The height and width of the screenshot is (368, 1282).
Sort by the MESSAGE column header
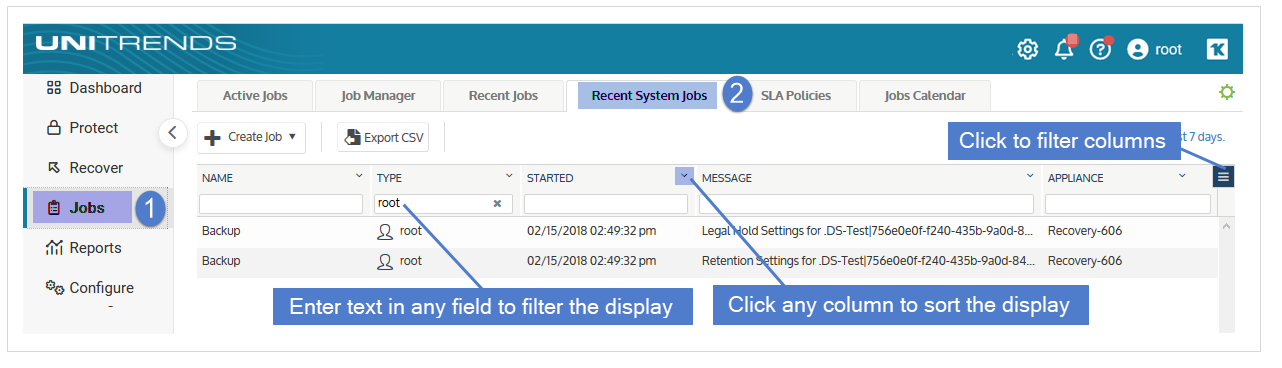727,178
